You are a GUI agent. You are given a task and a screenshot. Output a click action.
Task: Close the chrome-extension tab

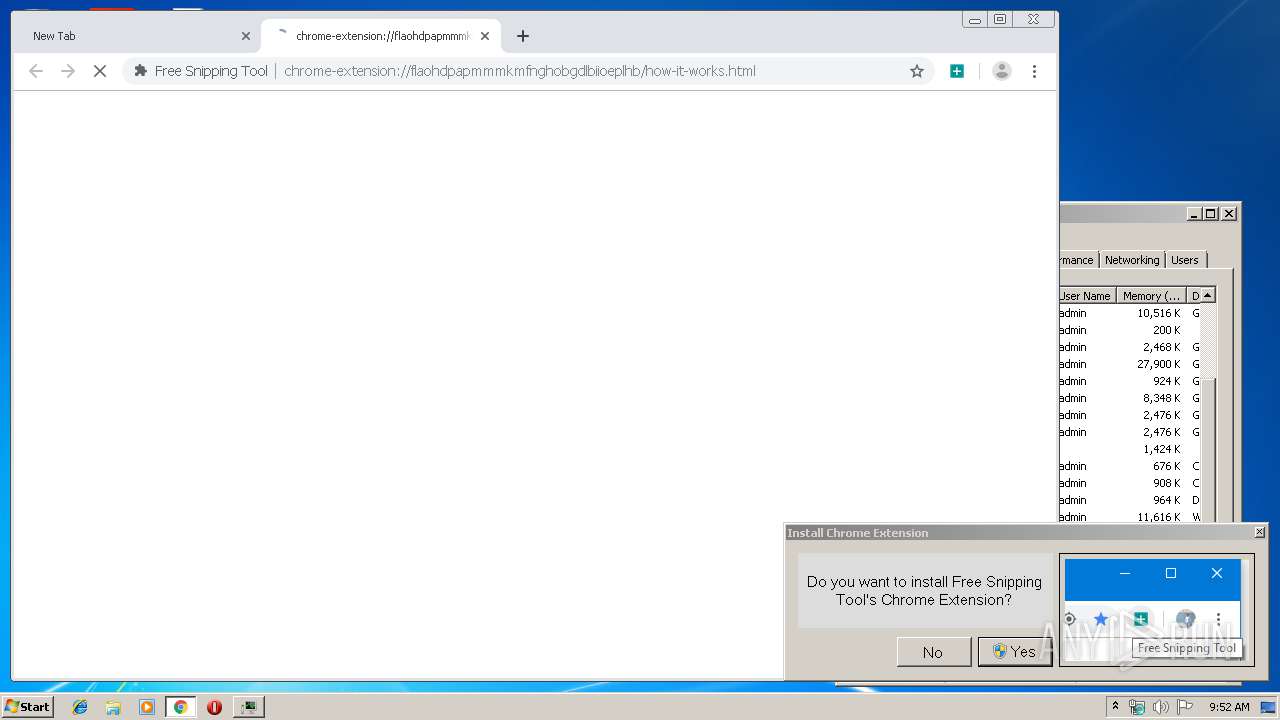(x=485, y=36)
